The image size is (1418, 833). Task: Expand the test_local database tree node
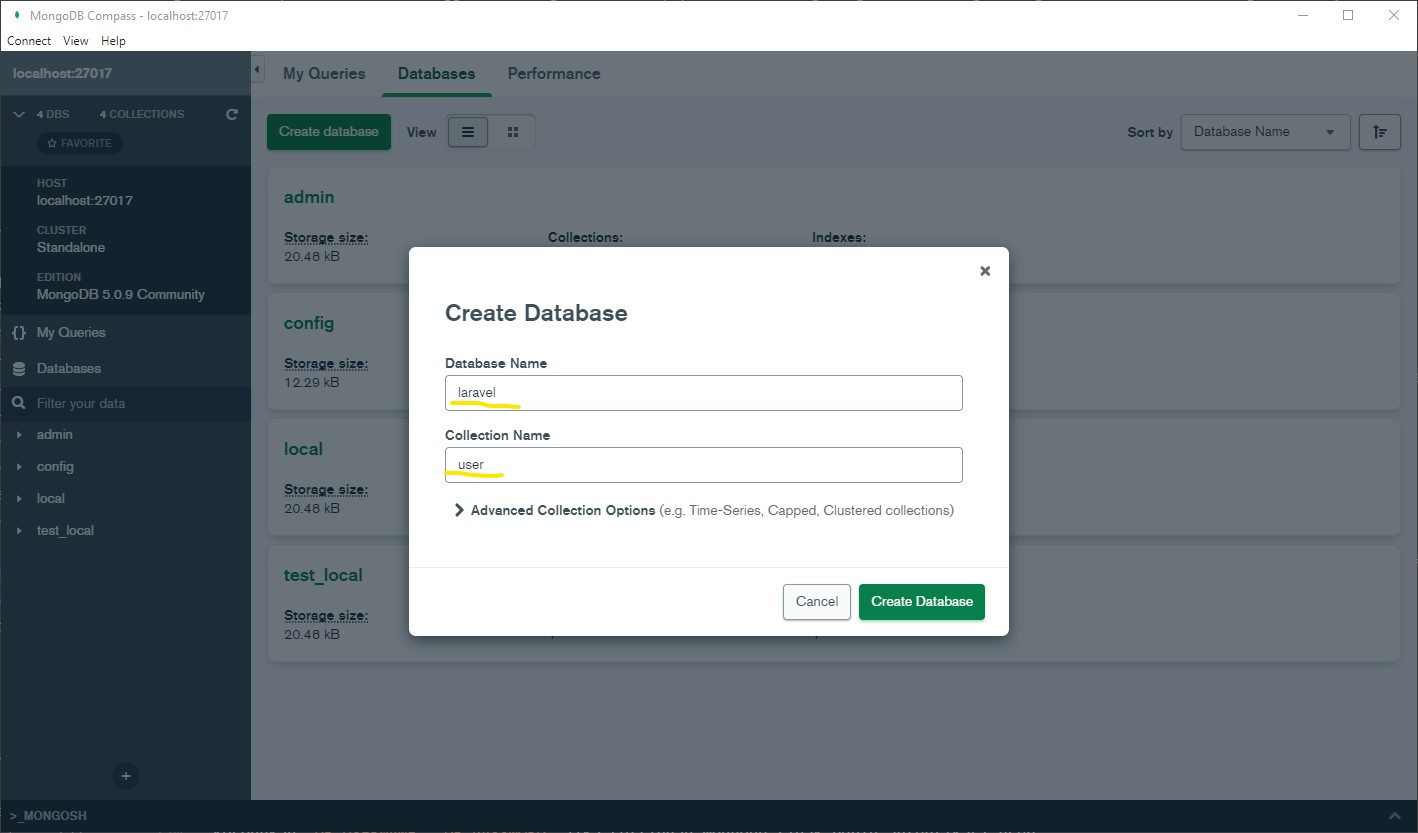tap(19, 531)
